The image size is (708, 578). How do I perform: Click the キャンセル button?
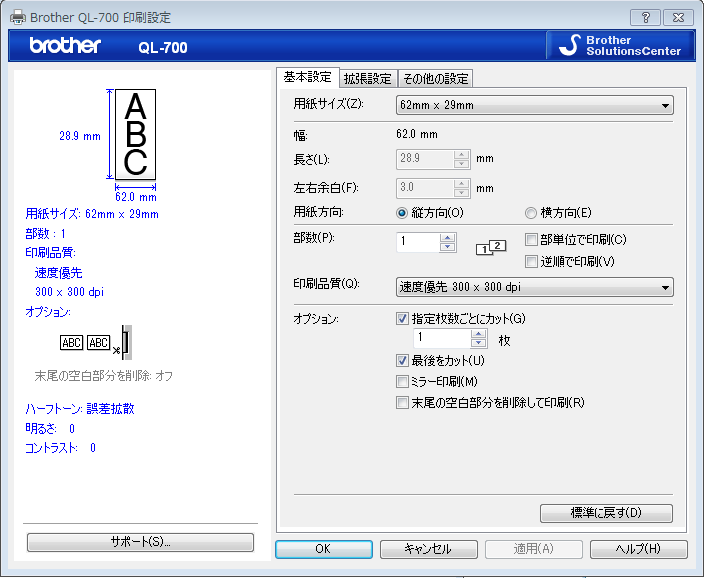[429, 549]
